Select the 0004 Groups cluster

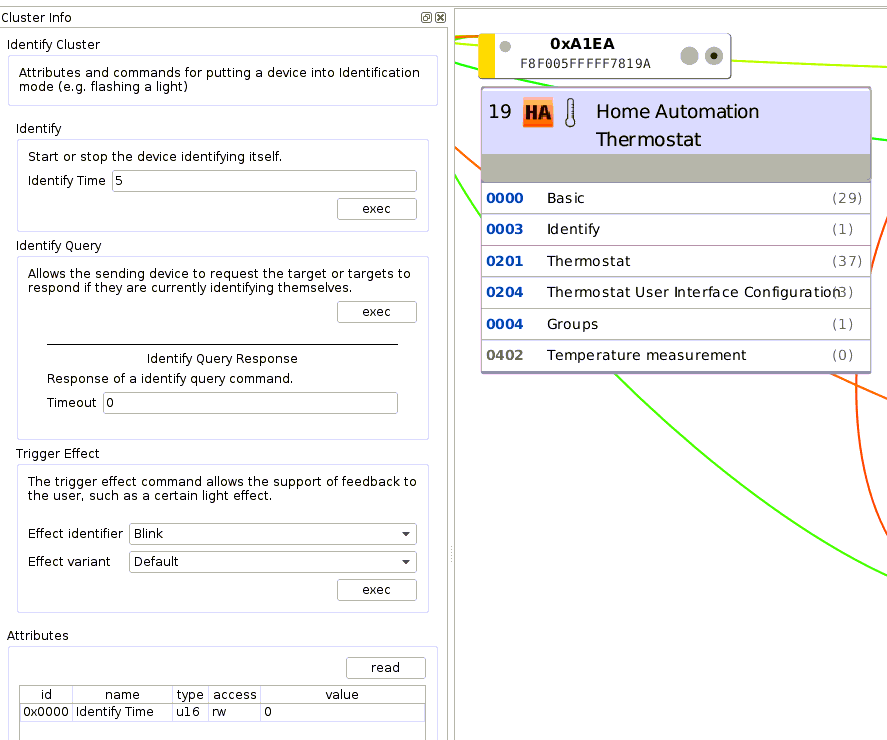pos(675,324)
